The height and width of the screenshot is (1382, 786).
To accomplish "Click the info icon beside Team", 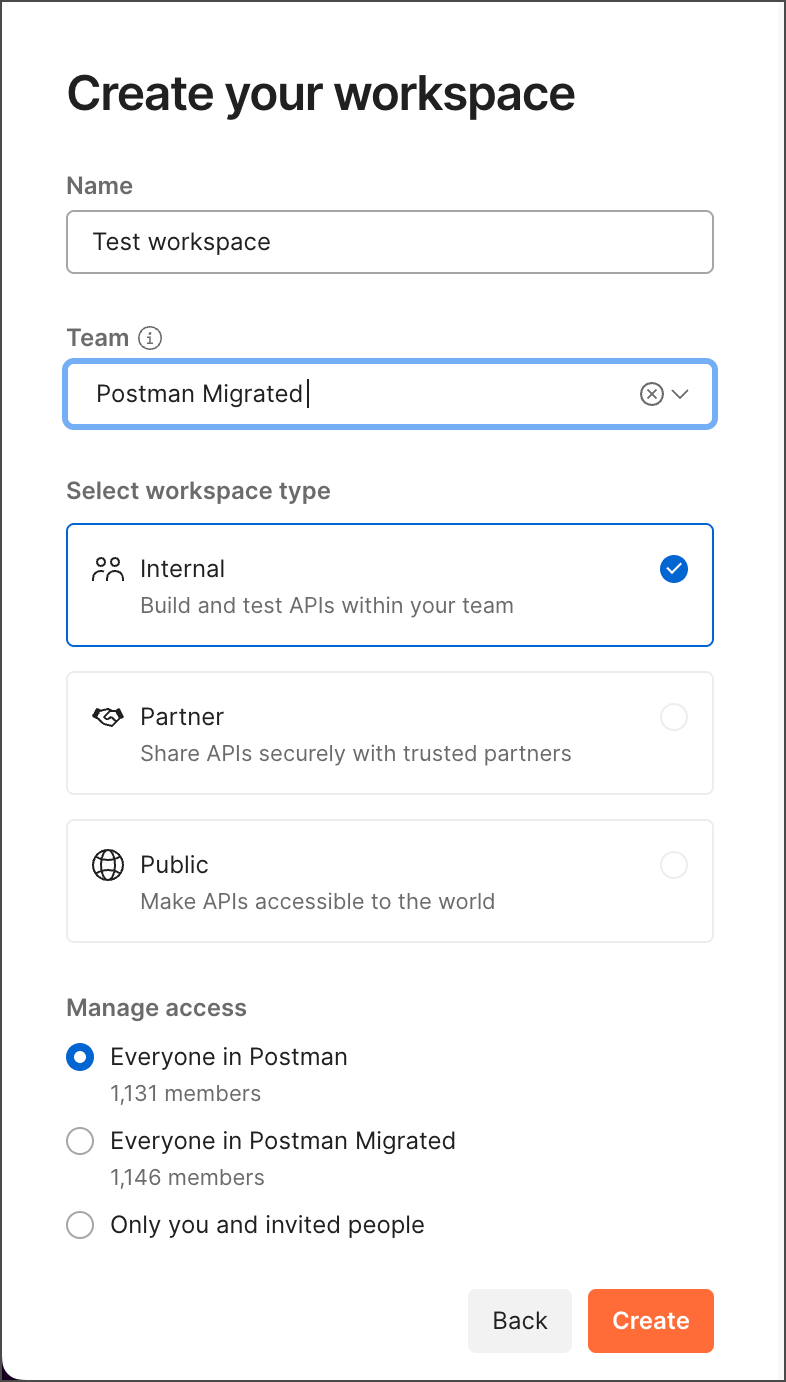I will tap(150, 338).
